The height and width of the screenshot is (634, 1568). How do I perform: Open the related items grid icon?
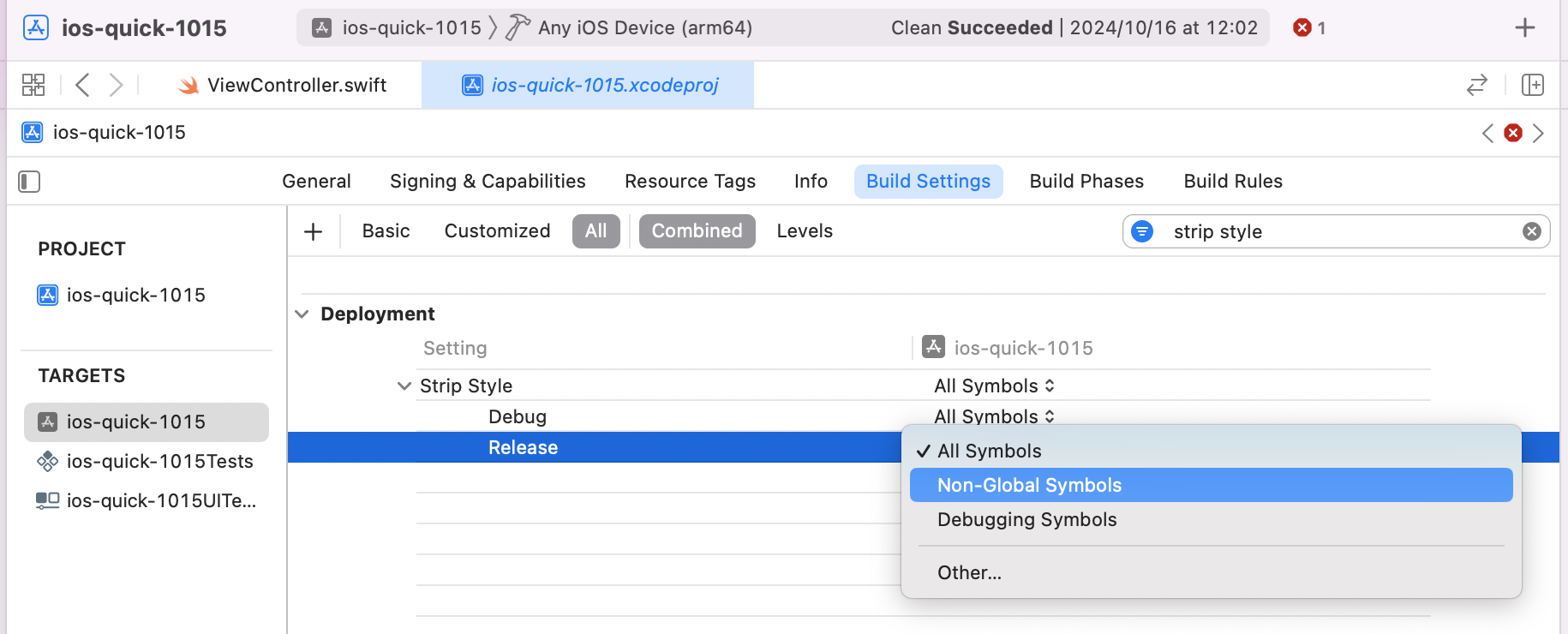33,85
